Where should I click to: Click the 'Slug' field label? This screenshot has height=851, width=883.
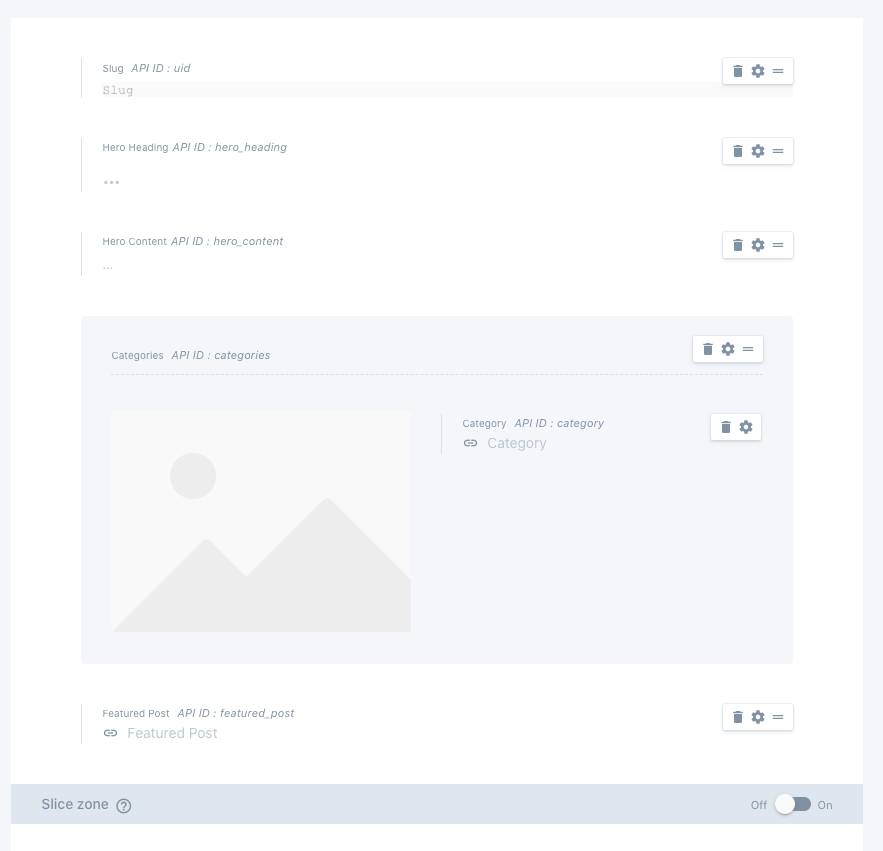pyautogui.click(x=113, y=68)
